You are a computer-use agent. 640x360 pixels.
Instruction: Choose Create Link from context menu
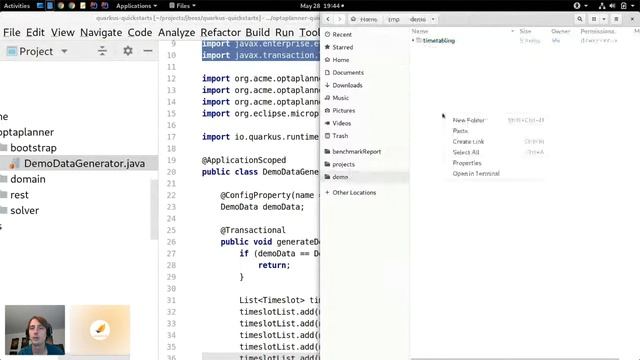coord(468,141)
